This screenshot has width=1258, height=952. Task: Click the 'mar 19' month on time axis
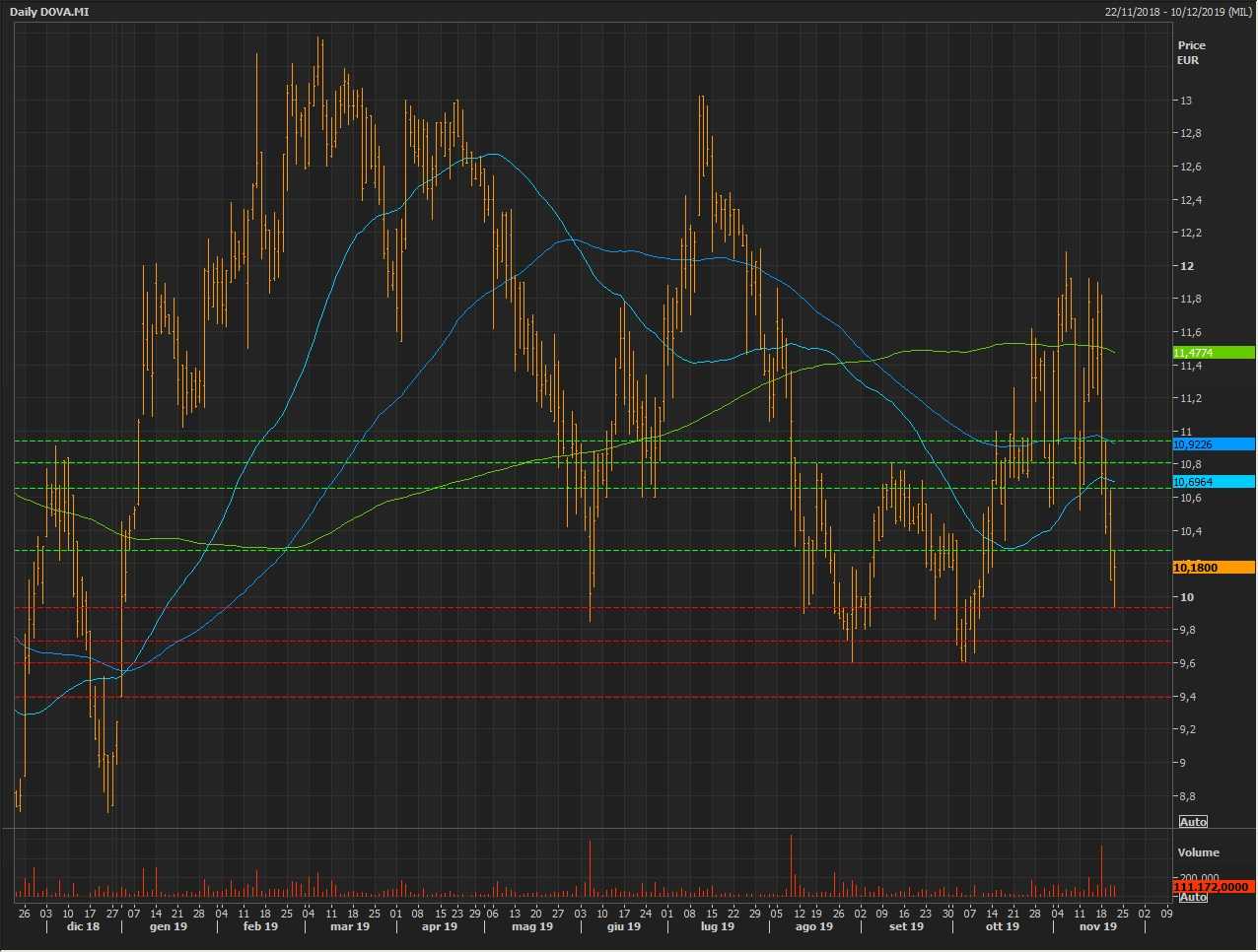pyautogui.click(x=350, y=926)
